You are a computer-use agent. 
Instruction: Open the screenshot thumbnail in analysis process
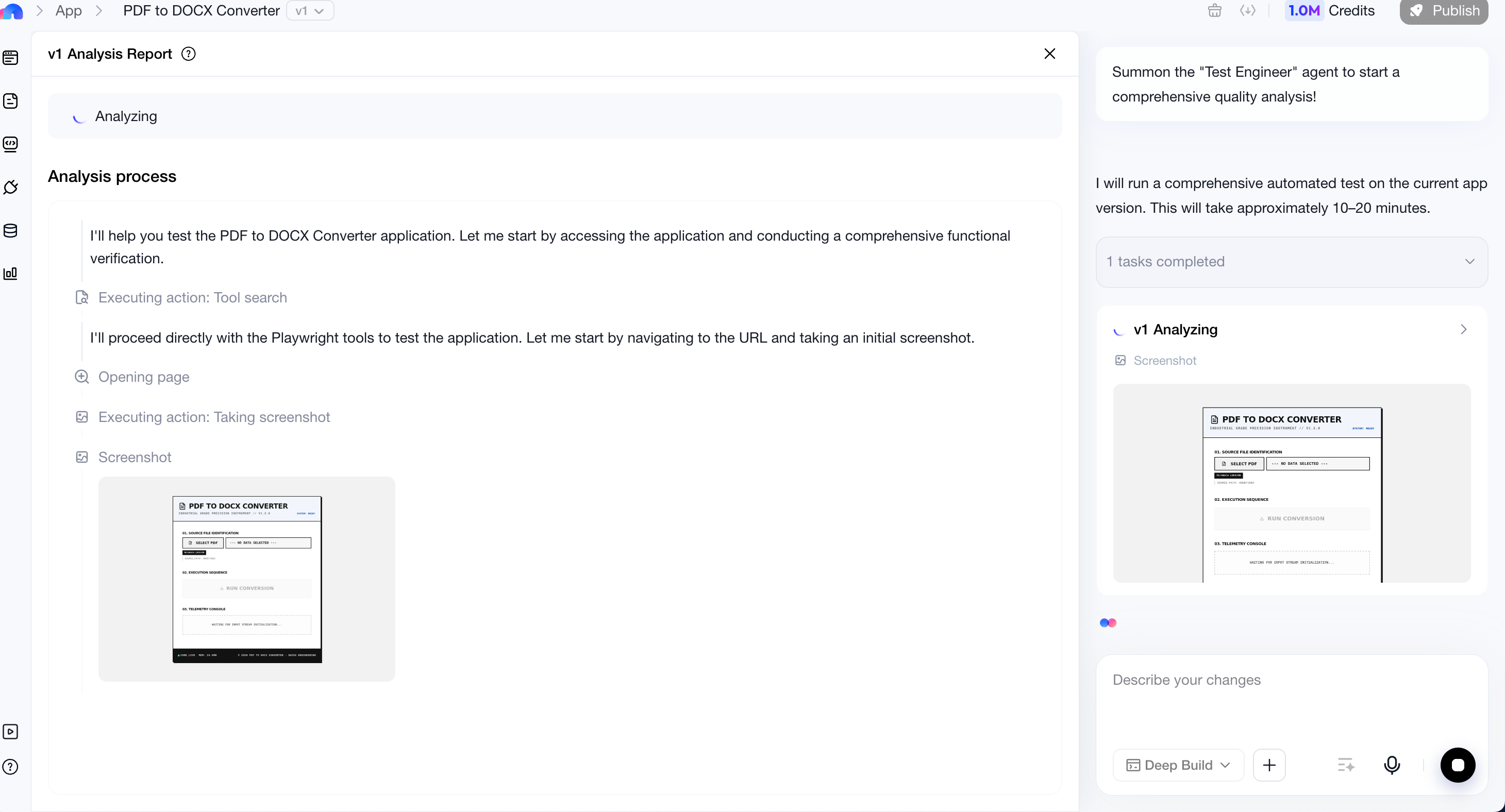pyautogui.click(x=246, y=579)
